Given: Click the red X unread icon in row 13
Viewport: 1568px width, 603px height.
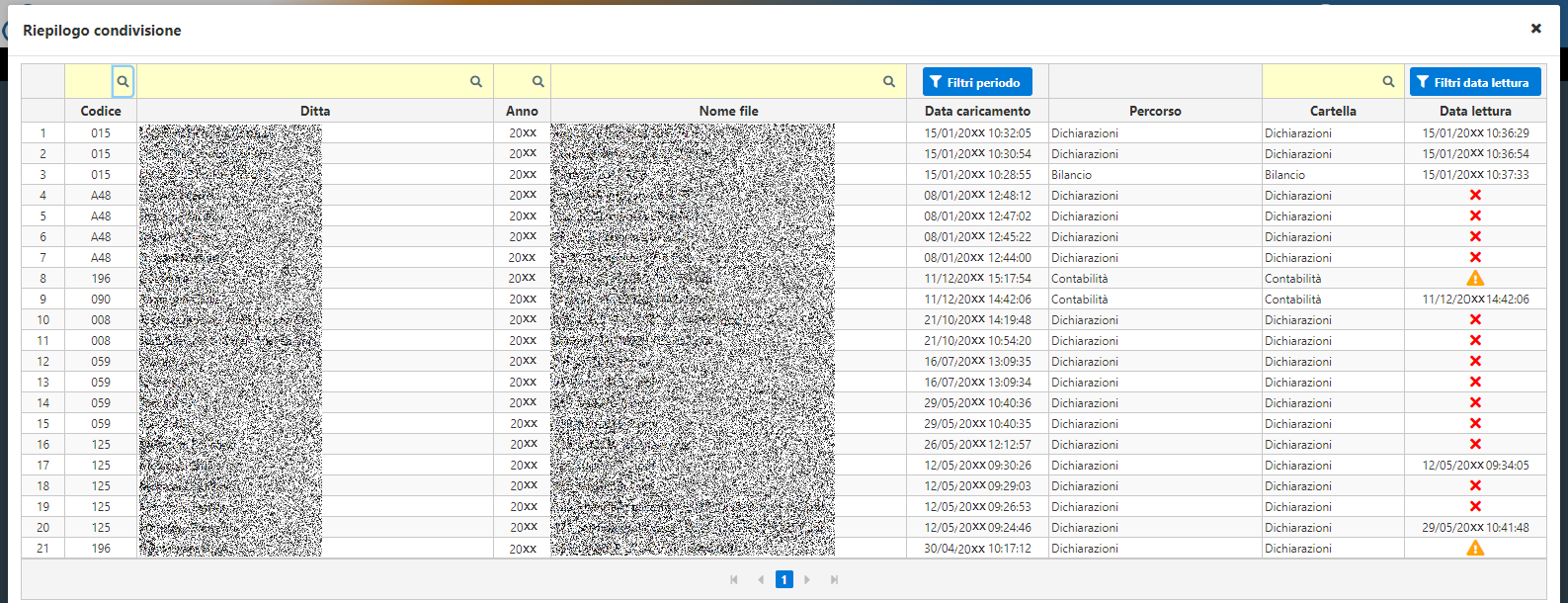Looking at the screenshot, I should point(1475,382).
